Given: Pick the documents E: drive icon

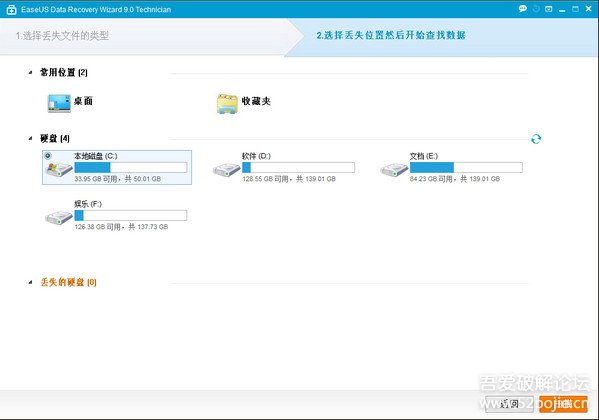Looking at the screenshot, I should 394,169.
